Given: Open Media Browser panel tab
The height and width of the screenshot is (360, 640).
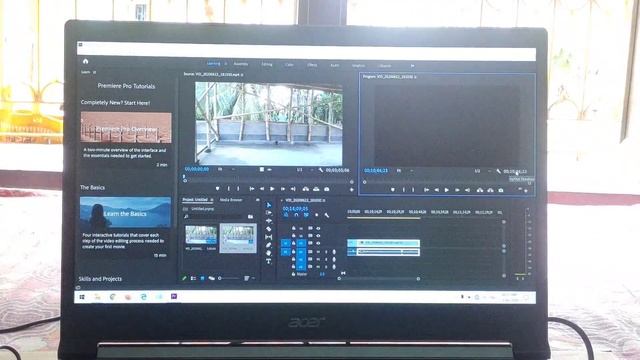Looking at the screenshot, I should (231, 200).
